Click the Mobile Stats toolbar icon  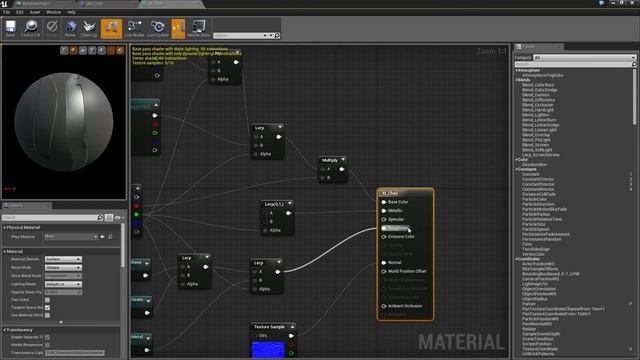pyautogui.click(x=198, y=28)
